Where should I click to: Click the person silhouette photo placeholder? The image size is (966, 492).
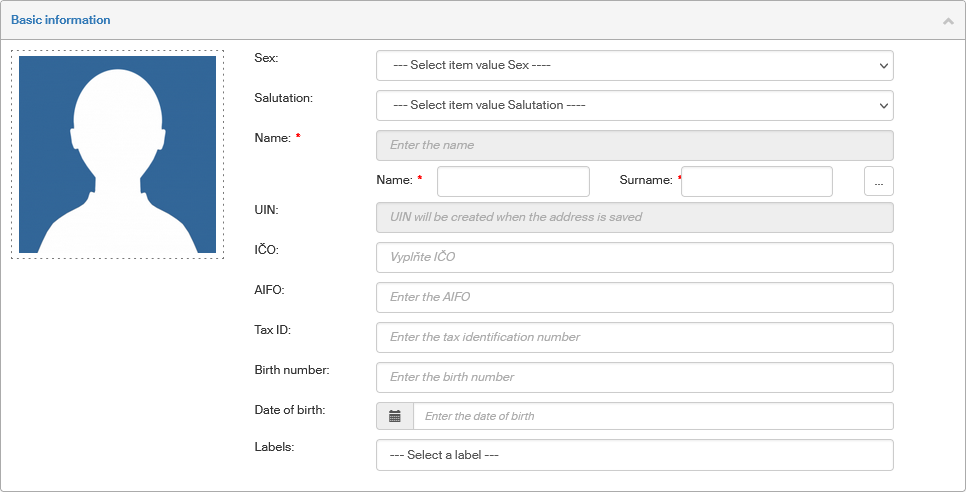(x=117, y=154)
